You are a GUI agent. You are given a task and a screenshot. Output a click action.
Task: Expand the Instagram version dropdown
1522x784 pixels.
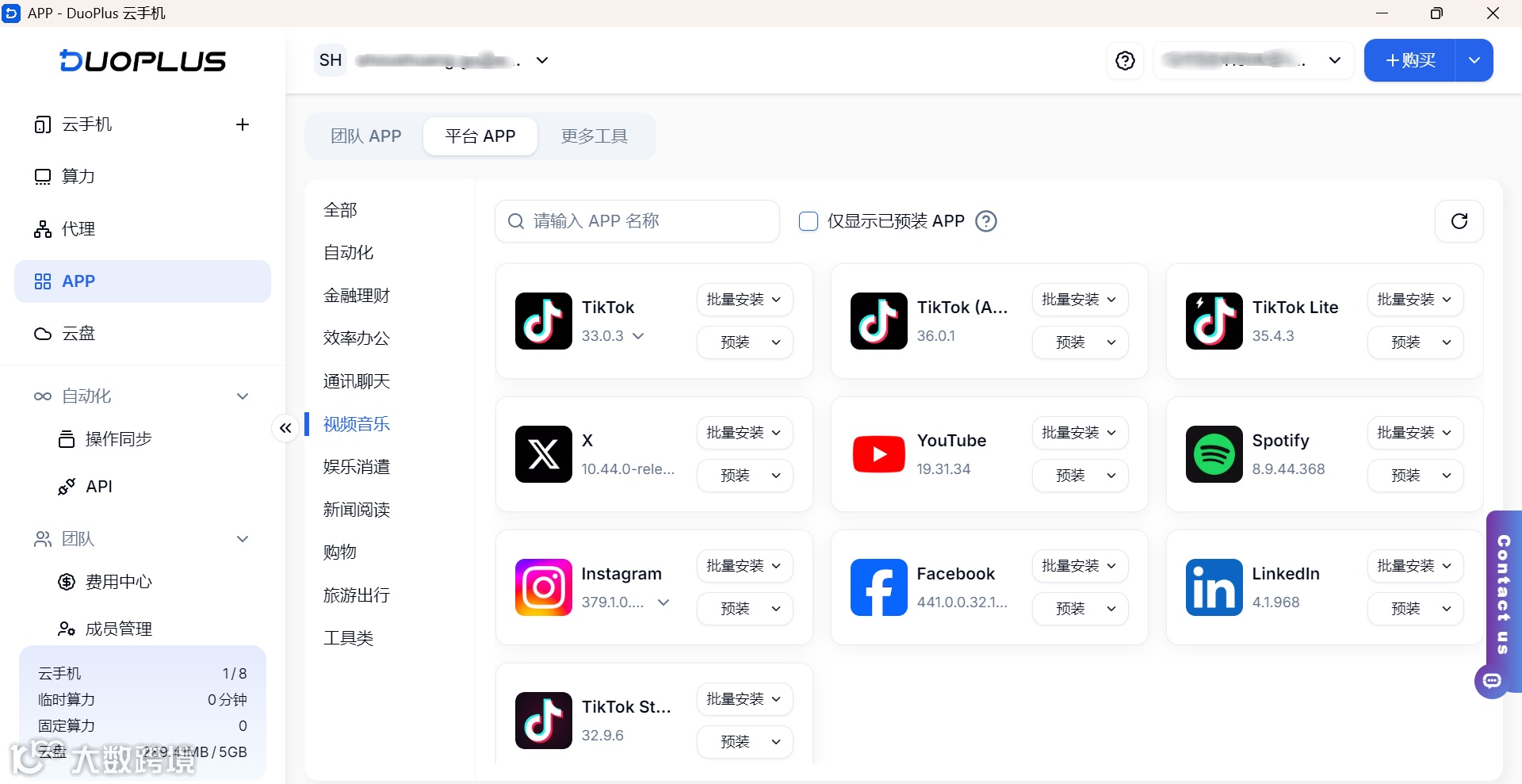[663, 602]
